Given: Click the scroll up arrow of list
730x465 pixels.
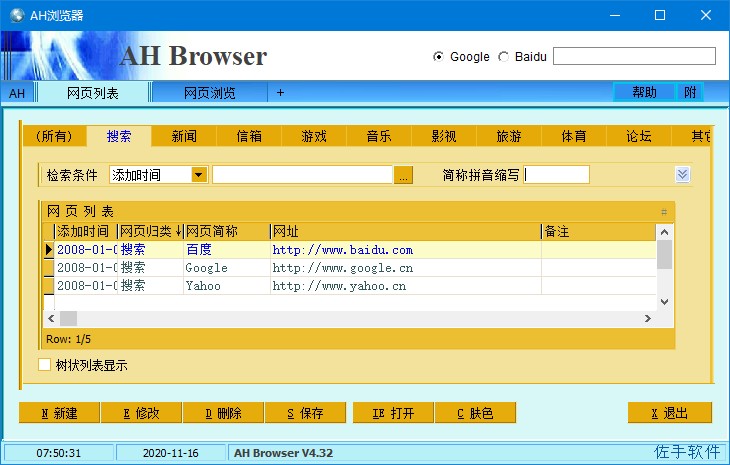Looking at the screenshot, I should pos(664,232).
